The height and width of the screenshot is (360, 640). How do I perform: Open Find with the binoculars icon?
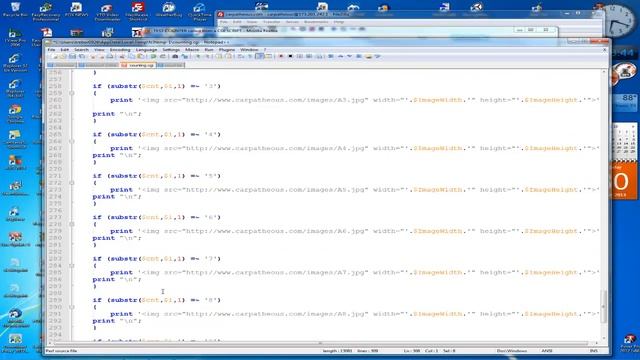coord(175,56)
